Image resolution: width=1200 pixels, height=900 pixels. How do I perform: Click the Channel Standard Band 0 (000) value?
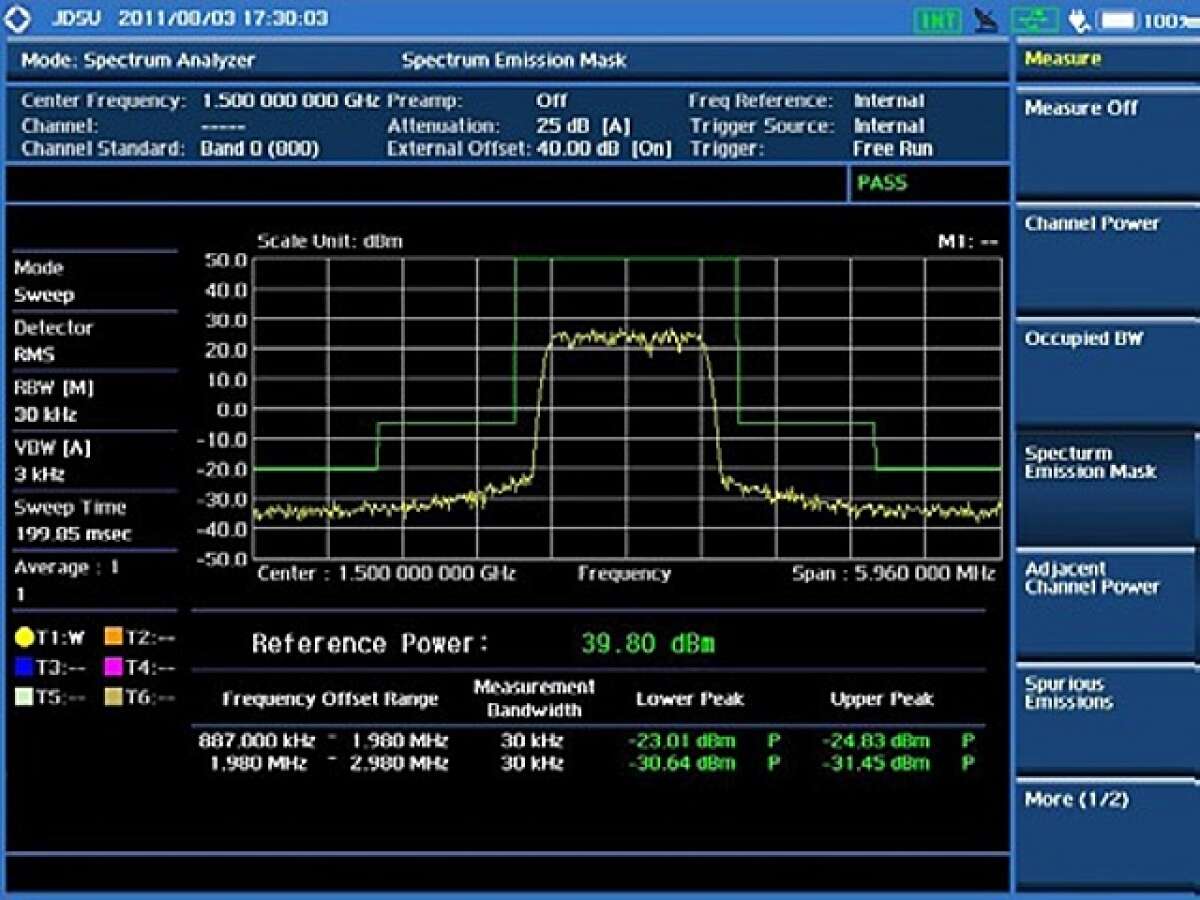coord(260,149)
